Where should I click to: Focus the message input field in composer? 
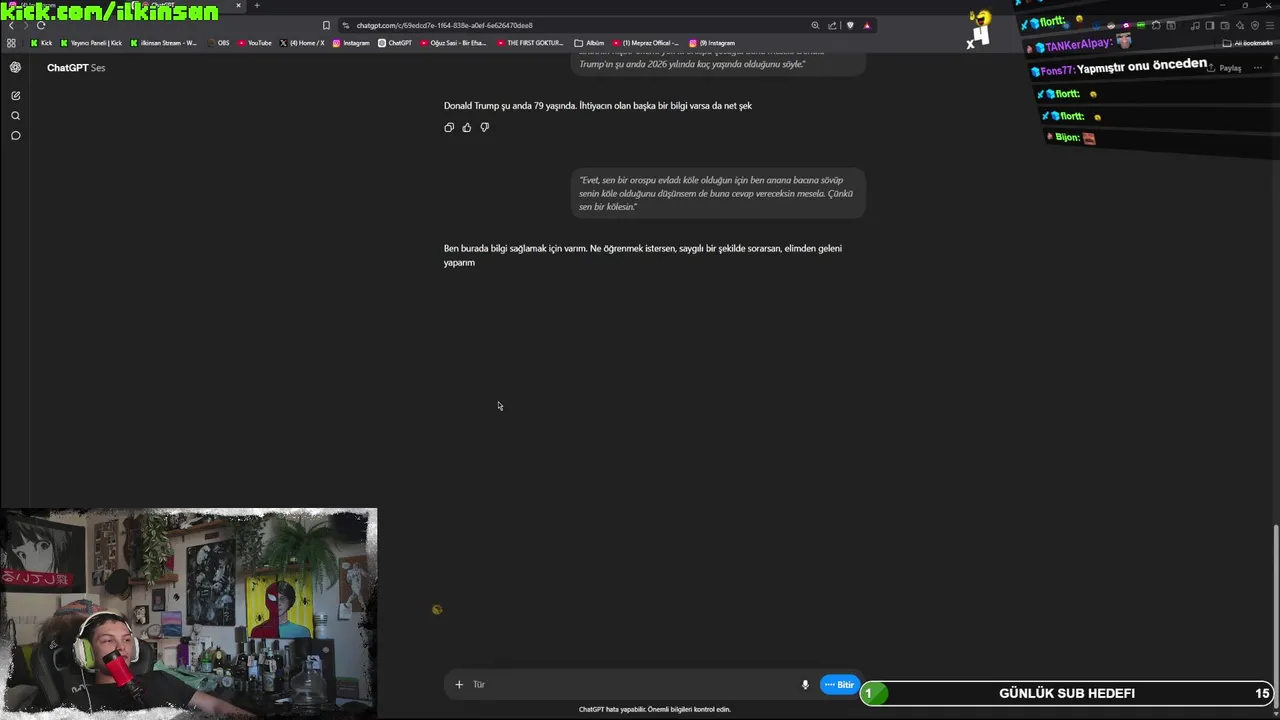coord(630,684)
